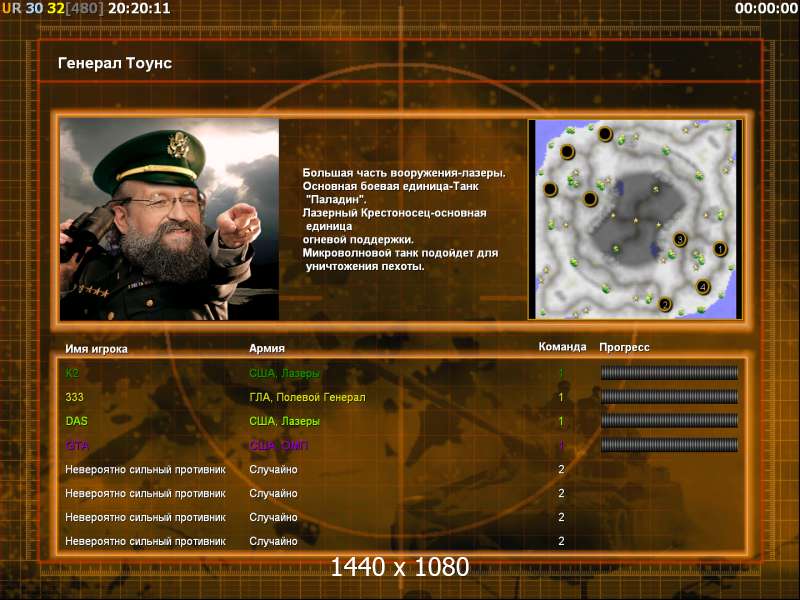Click description line "Большая часть вооружения-лазеры."
Image resolution: width=800 pixels, height=600 pixels.
(404, 173)
